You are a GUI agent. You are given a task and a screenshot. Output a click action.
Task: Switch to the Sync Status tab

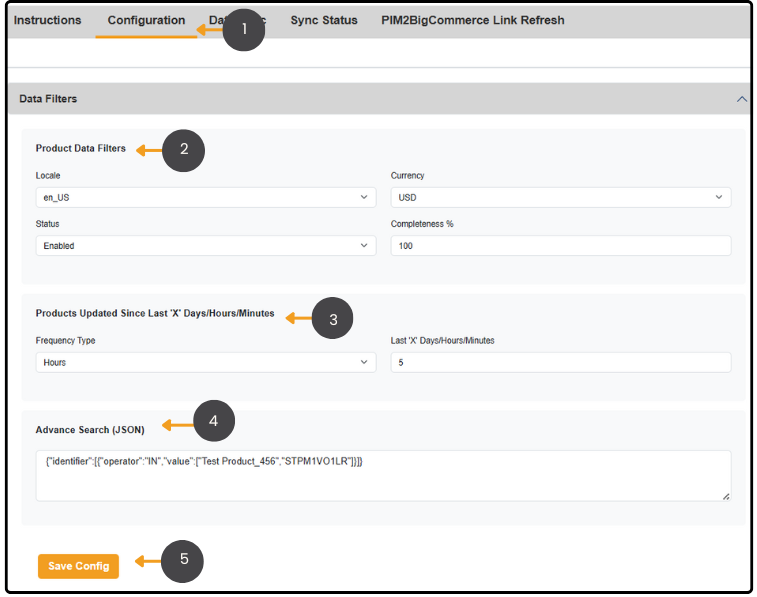tap(323, 20)
